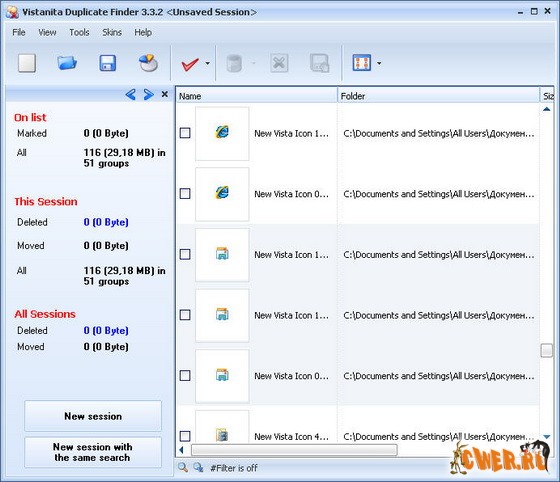Open a saved session with folder icon
This screenshot has width=560, height=482.
pos(67,63)
